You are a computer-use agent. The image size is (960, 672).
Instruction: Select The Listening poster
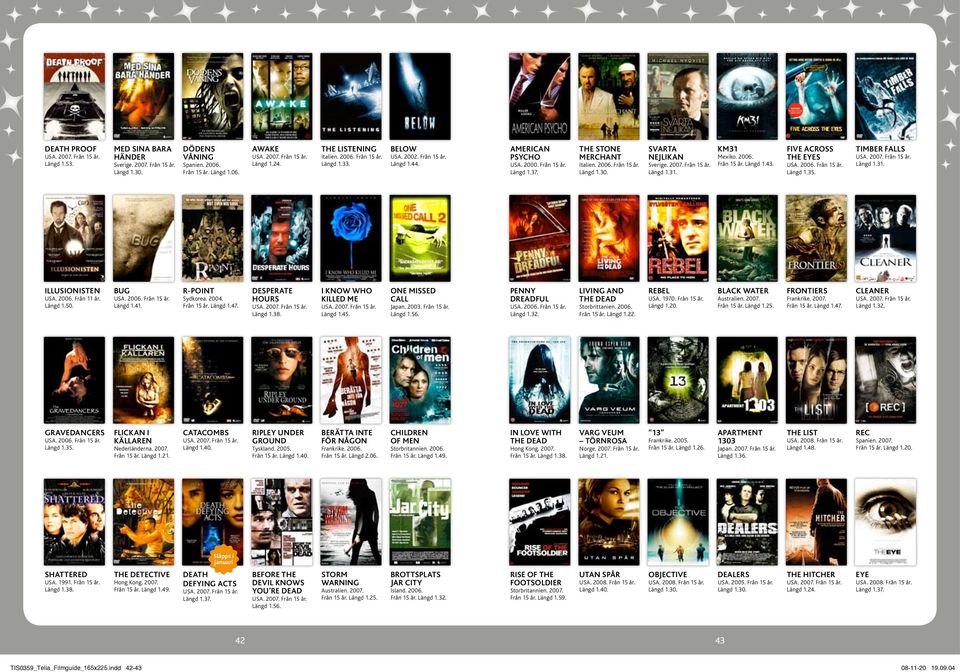351,96
